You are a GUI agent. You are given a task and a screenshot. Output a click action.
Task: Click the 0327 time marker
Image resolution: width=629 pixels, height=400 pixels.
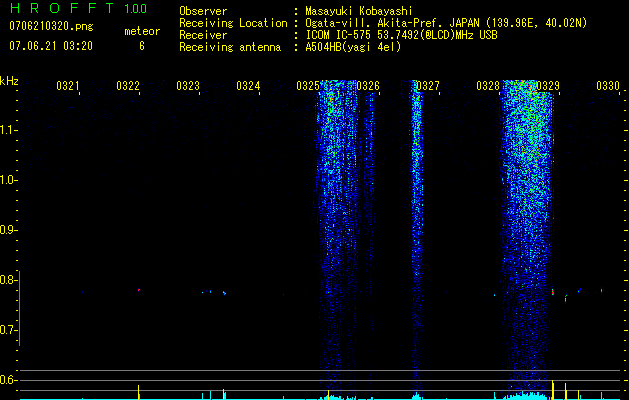point(428,86)
